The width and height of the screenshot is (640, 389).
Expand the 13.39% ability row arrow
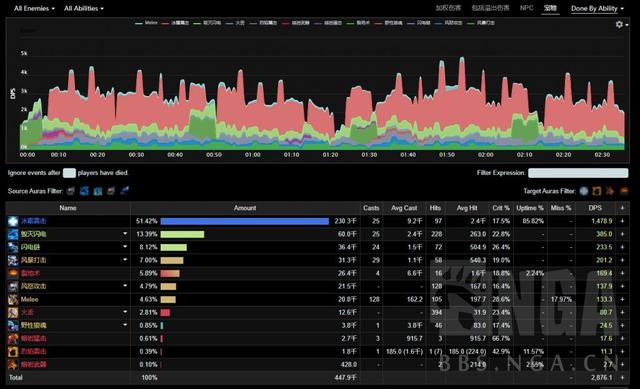point(125,234)
